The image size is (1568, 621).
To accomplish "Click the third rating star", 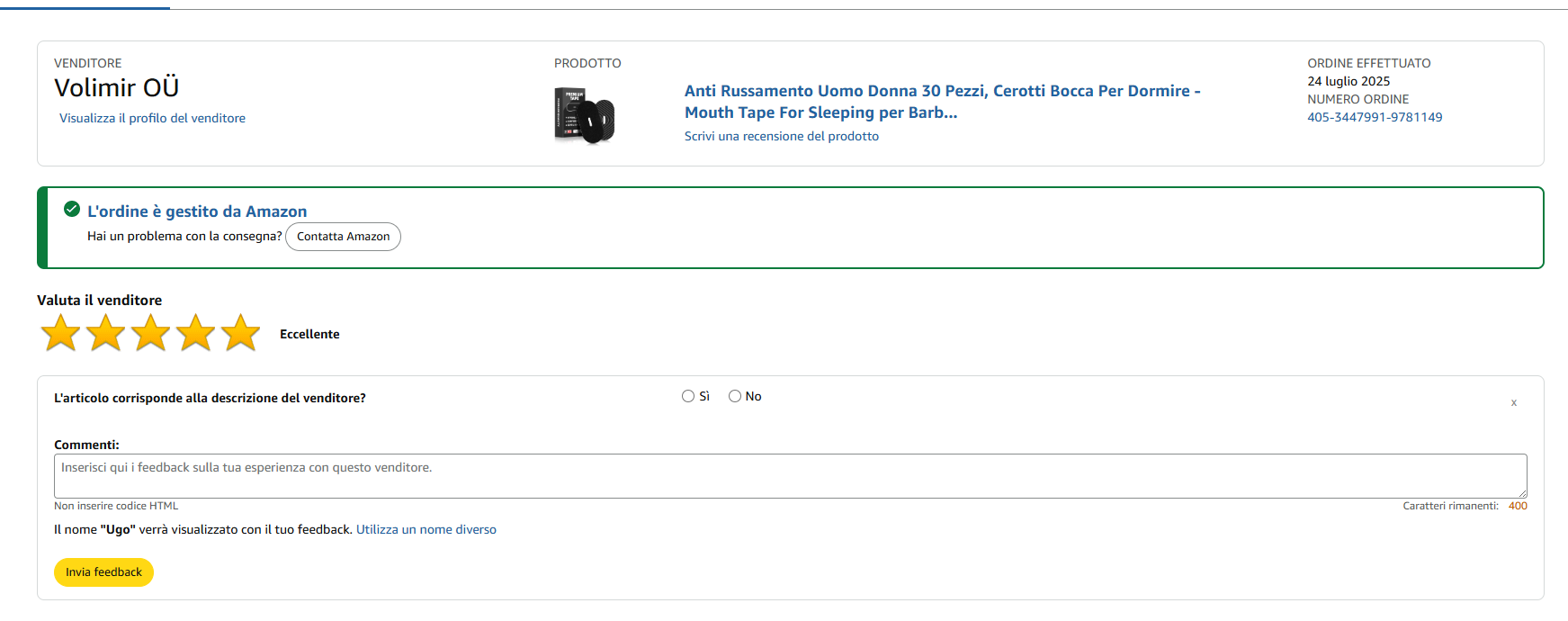I will click(150, 333).
